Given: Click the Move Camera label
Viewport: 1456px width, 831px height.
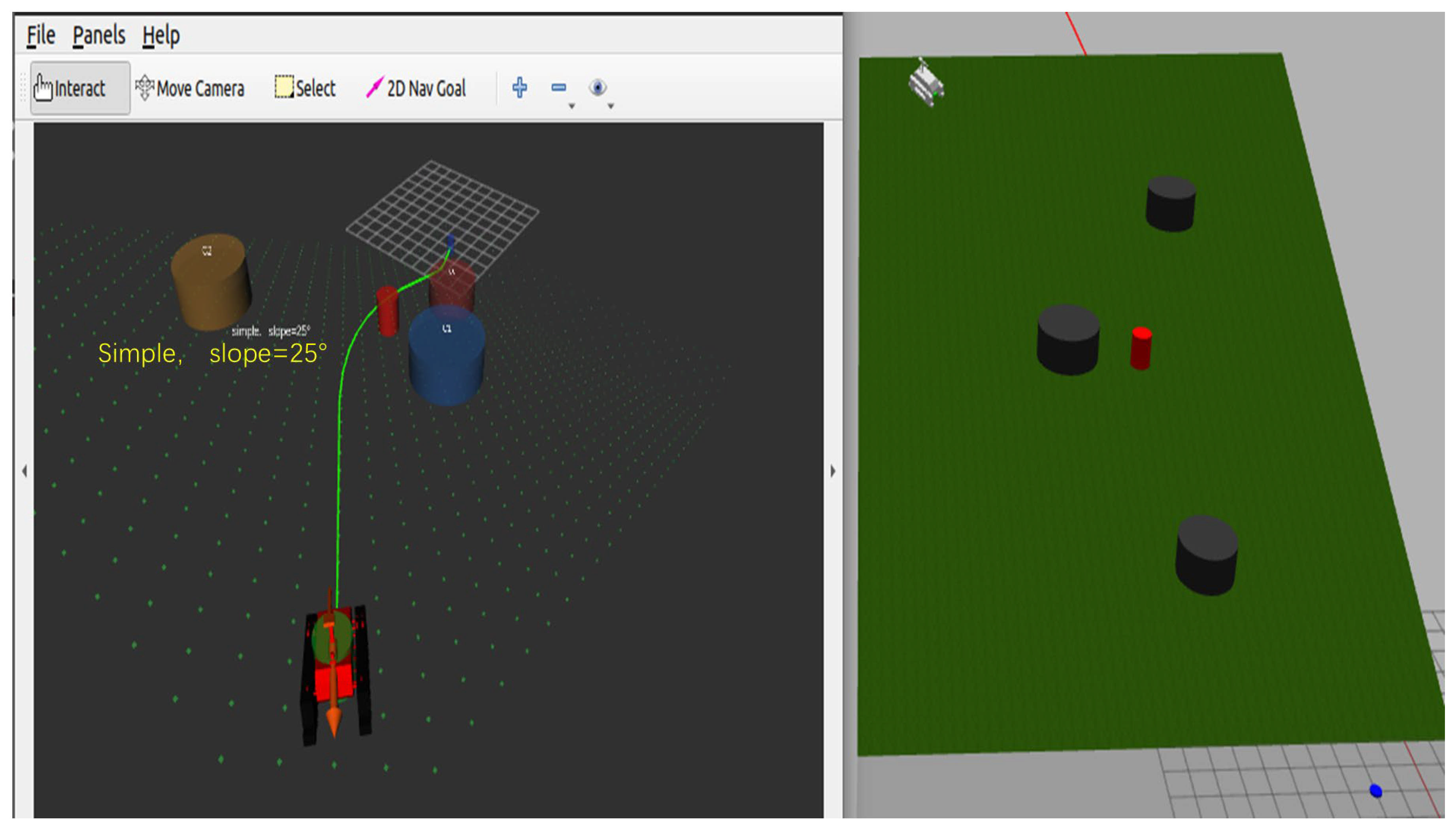Looking at the screenshot, I should (x=200, y=89).
